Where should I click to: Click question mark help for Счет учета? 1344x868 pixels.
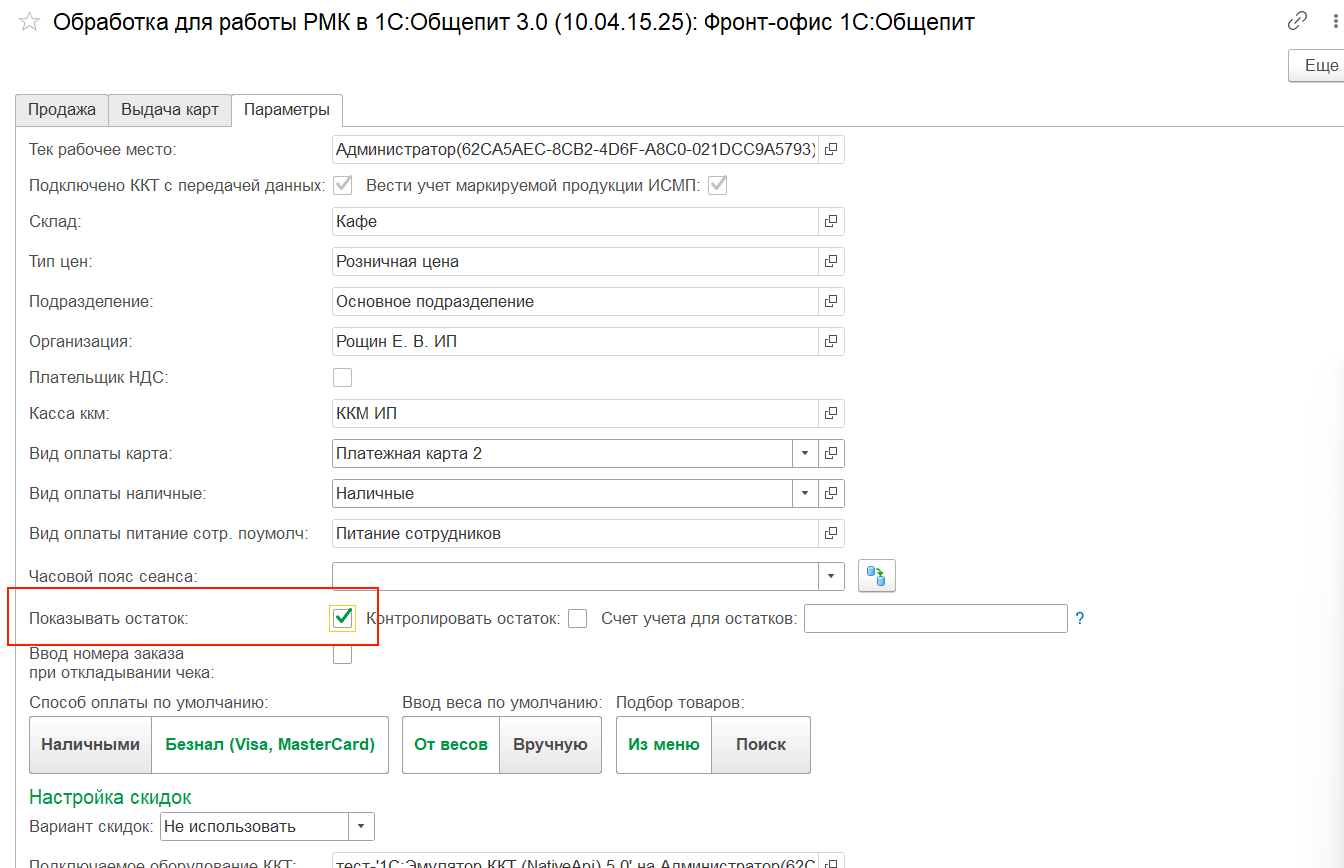[x=1080, y=619]
